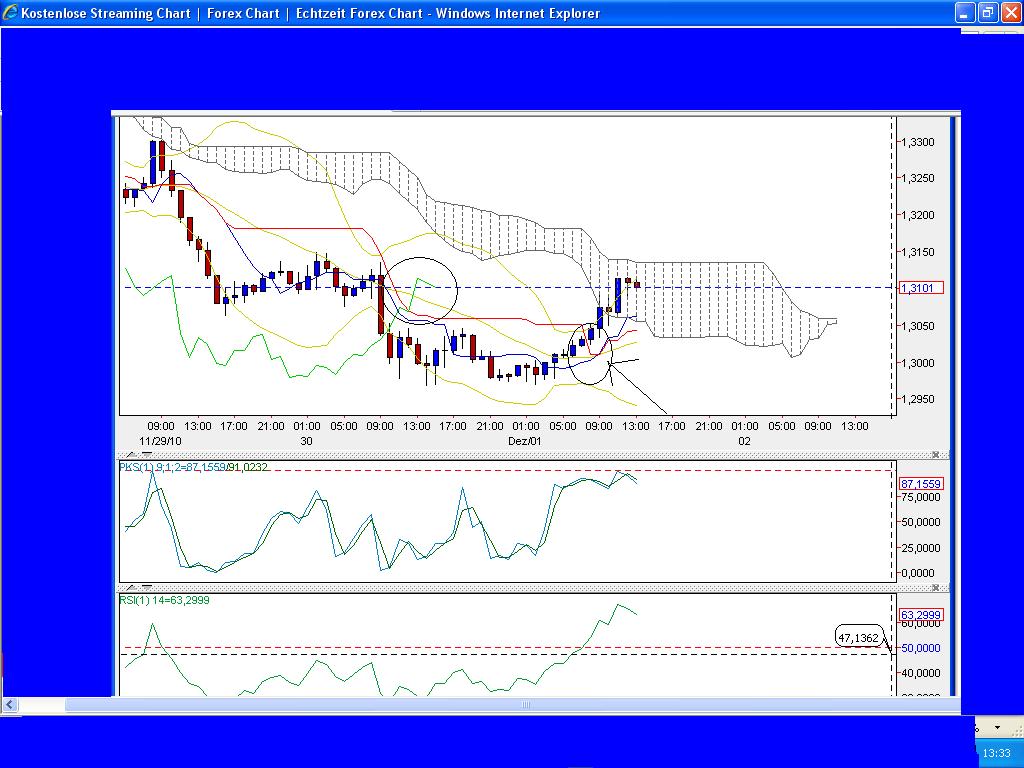
Task: Open the taskbar dropdown arrow near the tray
Action: pyautogui.click(x=998, y=727)
